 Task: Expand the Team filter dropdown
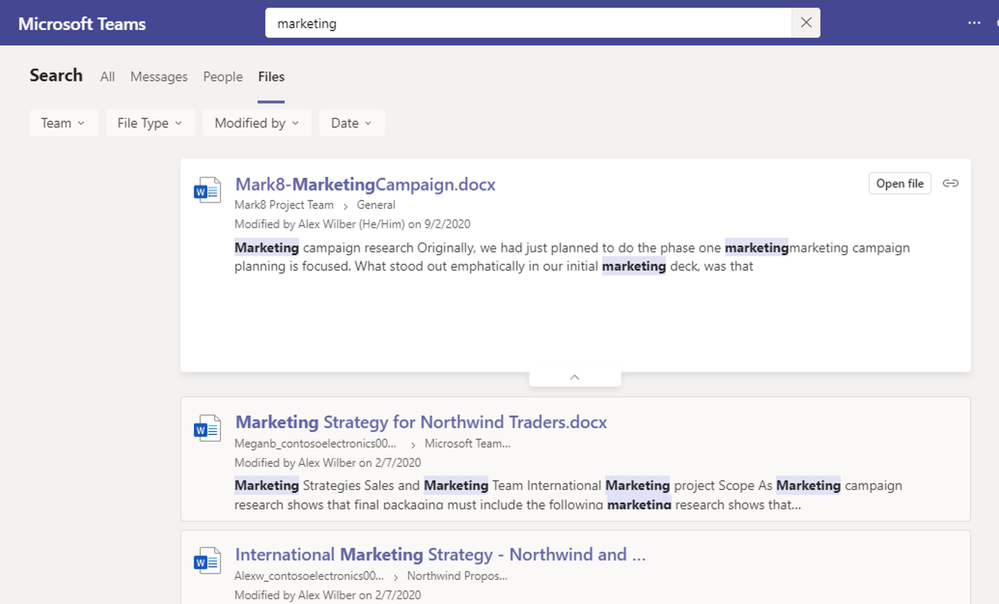(63, 123)
